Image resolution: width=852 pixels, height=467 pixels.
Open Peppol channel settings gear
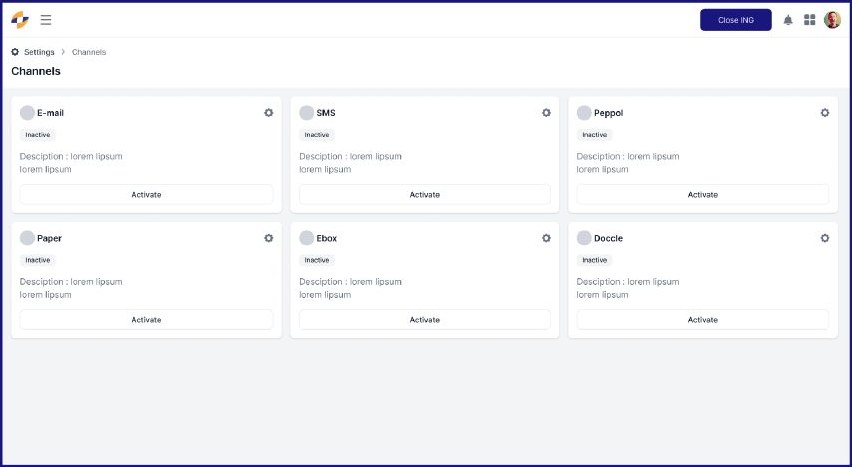click(825, 113)
